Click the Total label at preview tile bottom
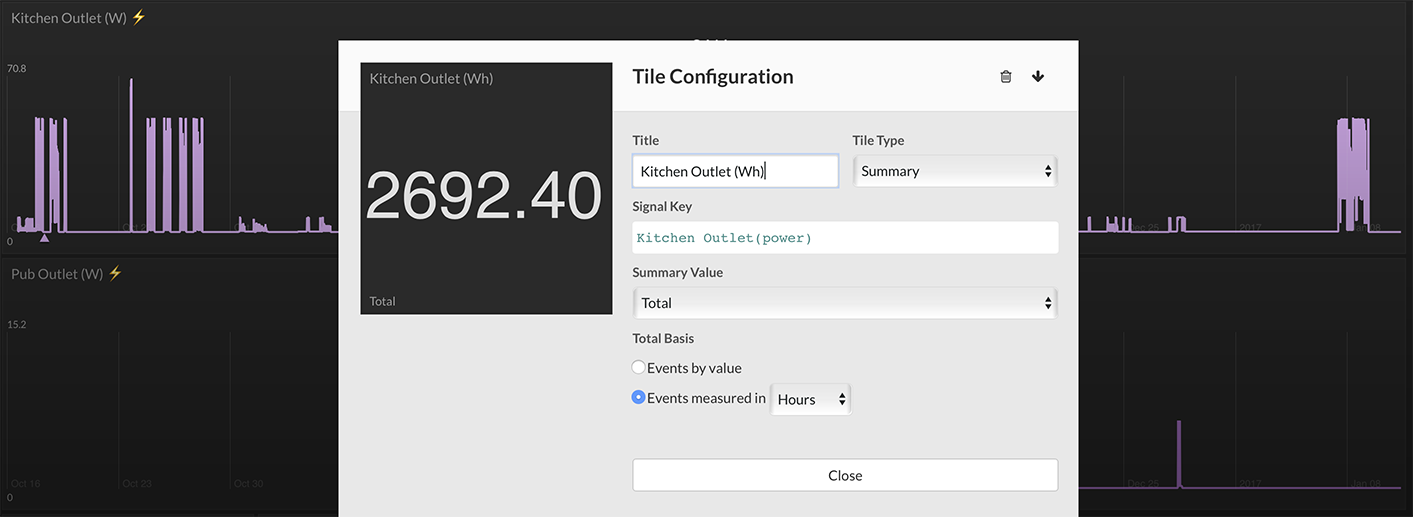Screen dimensions: 1413x517 tap(383, 301)
